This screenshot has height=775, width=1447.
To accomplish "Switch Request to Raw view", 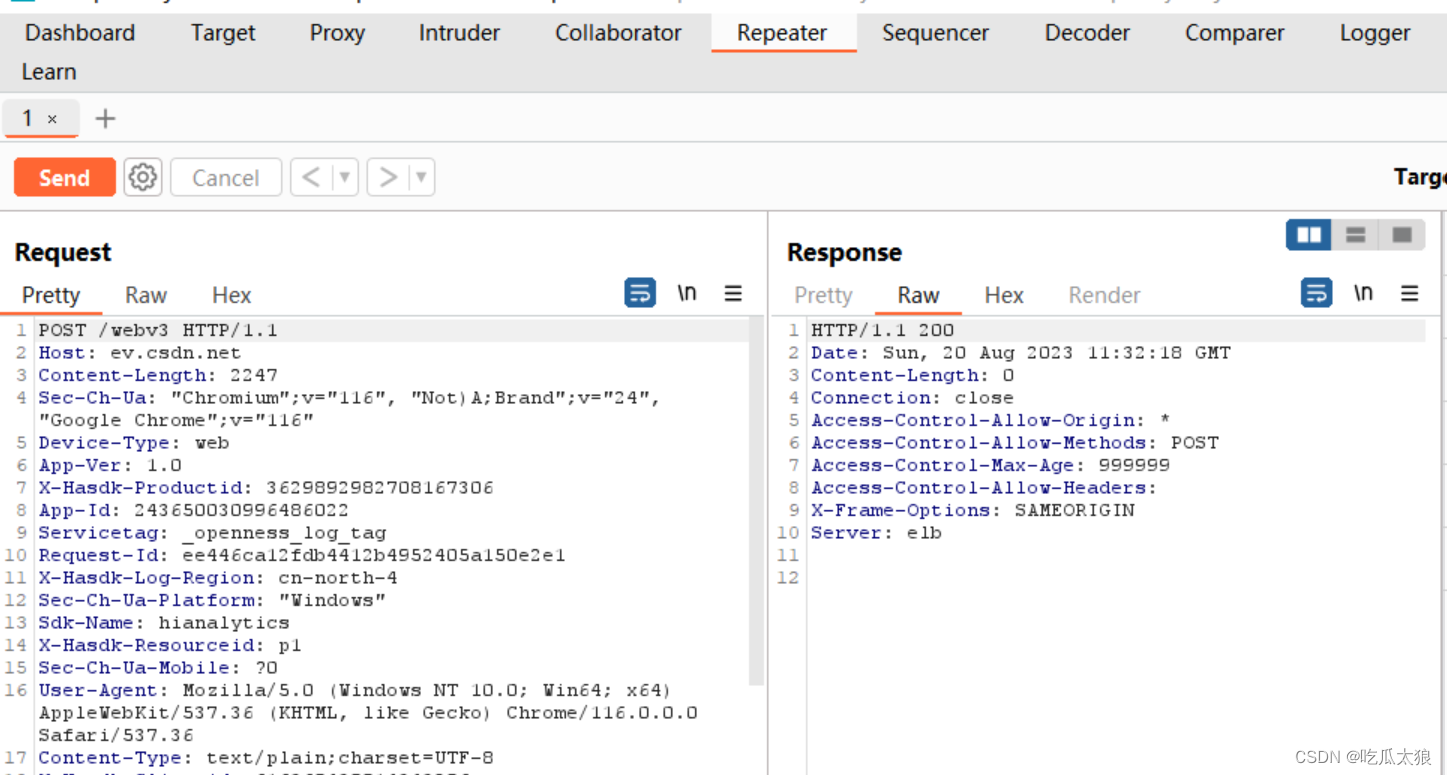I will [146, 295].
